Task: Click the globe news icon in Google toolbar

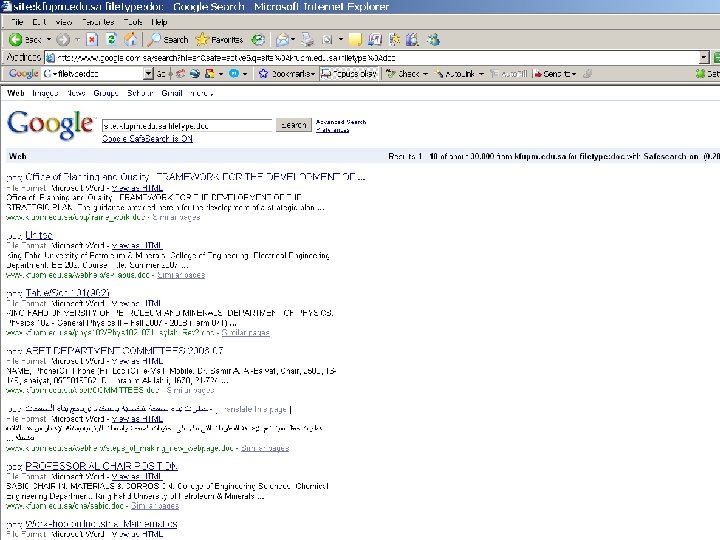Action: pyautogui.click(x=195, y=73)
